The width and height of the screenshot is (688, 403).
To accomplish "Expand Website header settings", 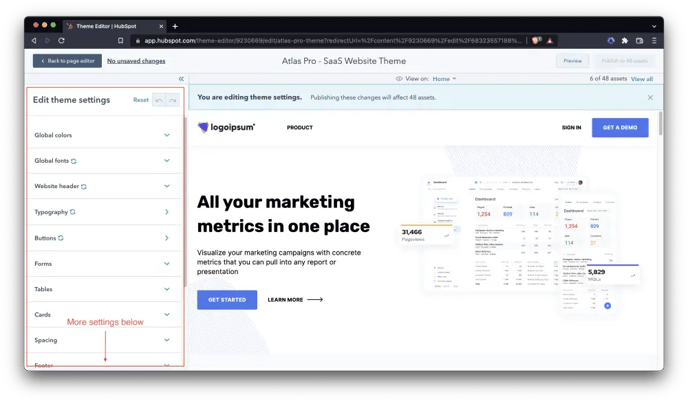I will pyautogui.click(x=104, y=187).
